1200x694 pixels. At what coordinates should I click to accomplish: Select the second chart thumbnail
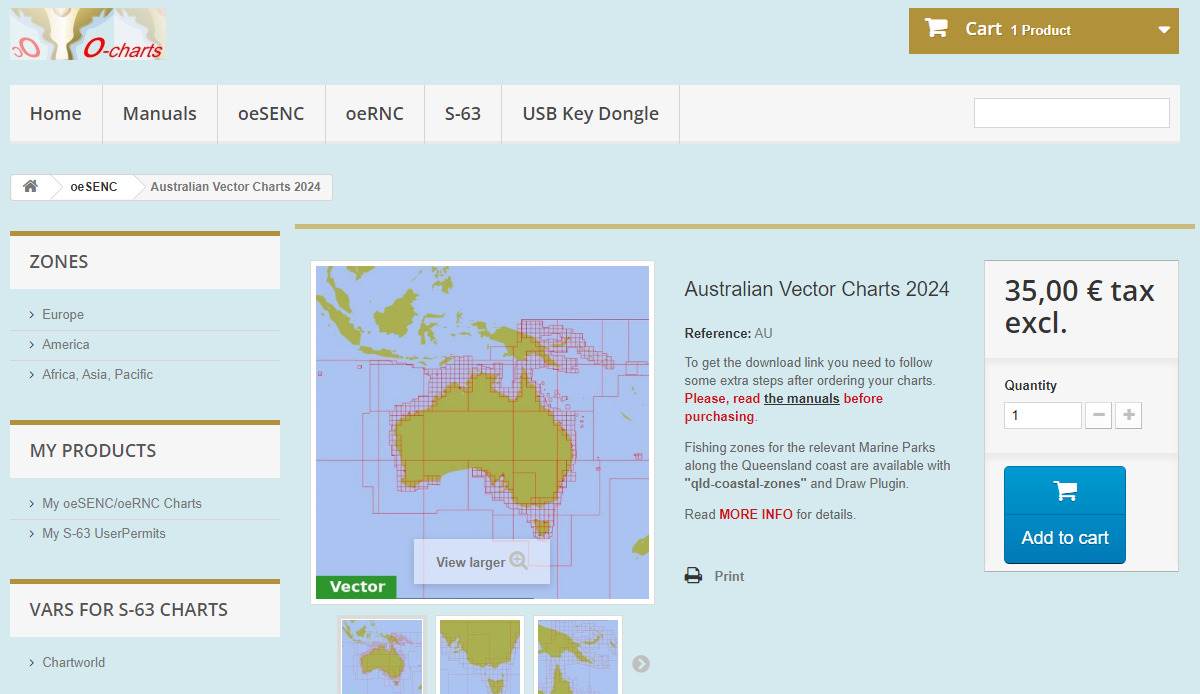(x=480, y=657)
